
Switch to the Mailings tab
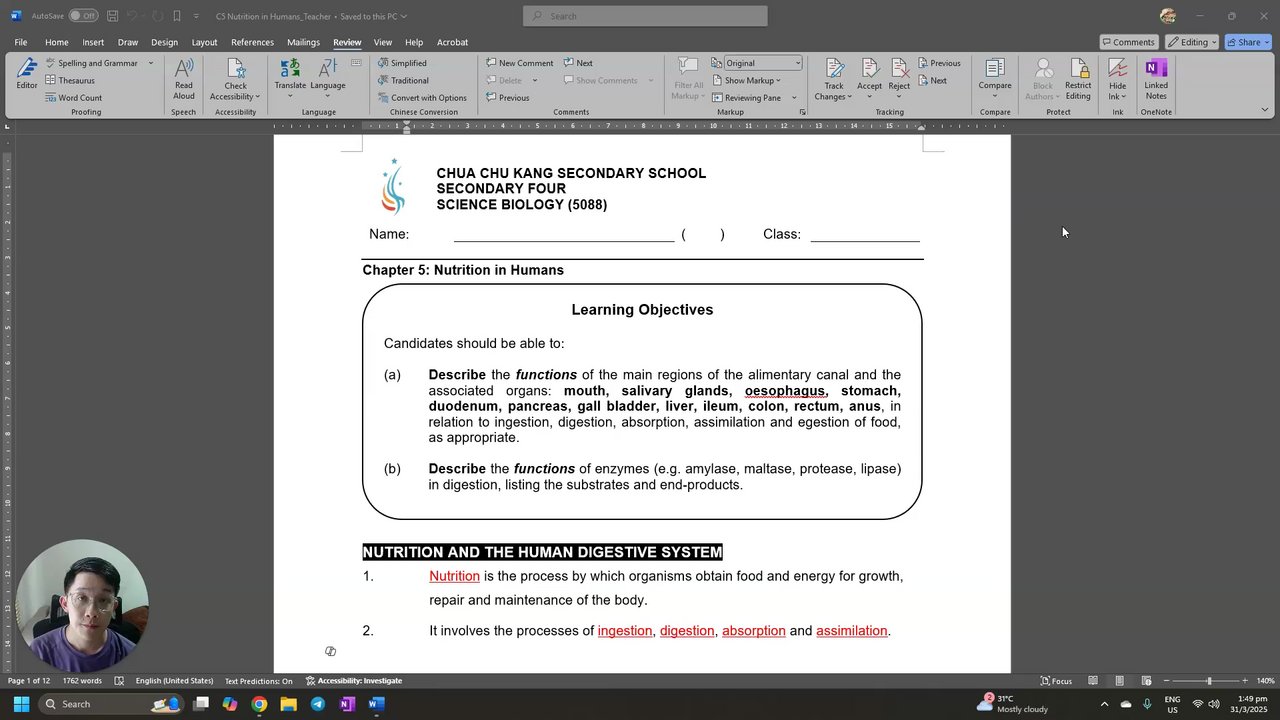[x=303, y=42]
